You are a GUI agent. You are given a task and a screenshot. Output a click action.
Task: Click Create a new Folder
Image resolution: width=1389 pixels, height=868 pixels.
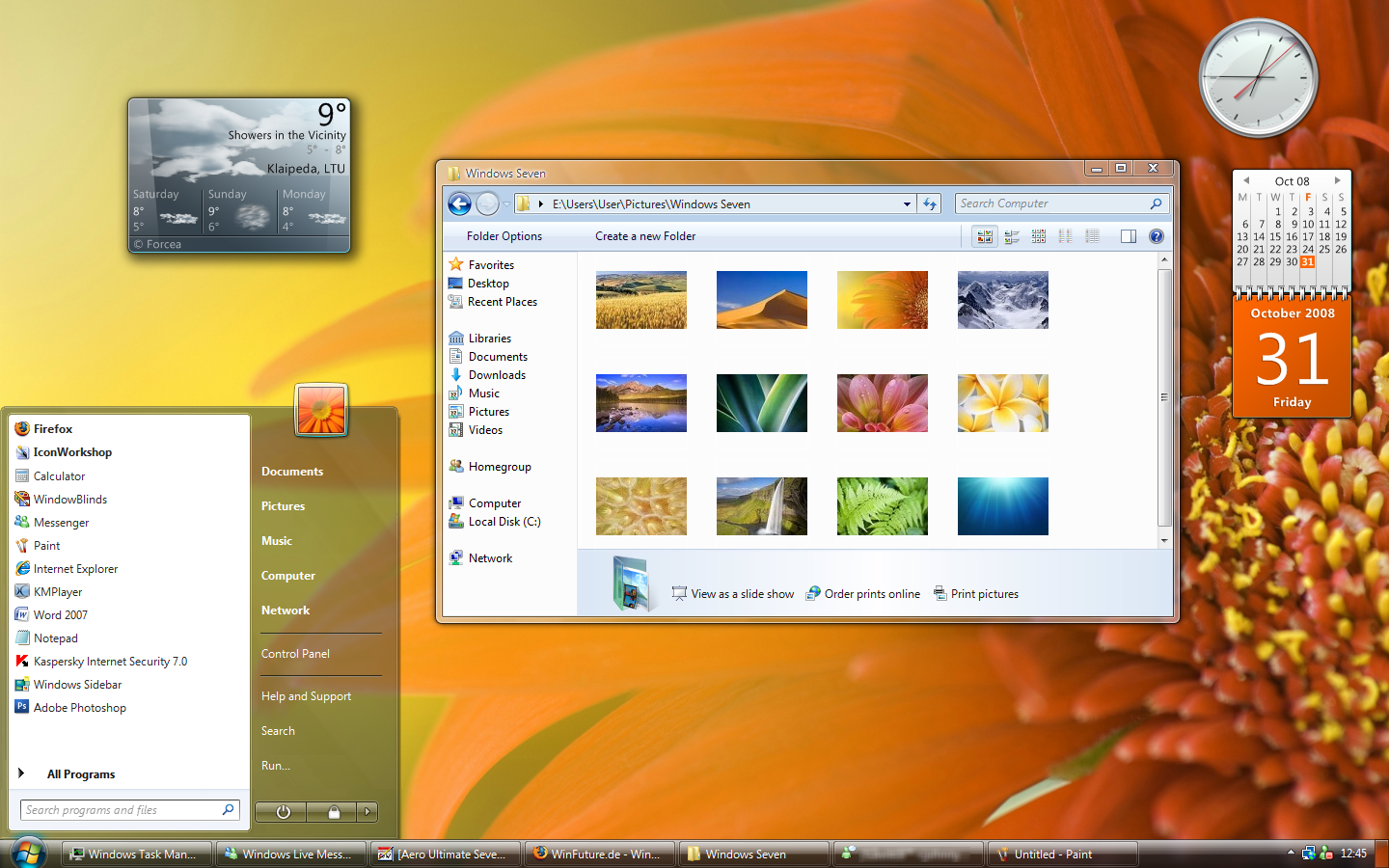click(645, 236)
